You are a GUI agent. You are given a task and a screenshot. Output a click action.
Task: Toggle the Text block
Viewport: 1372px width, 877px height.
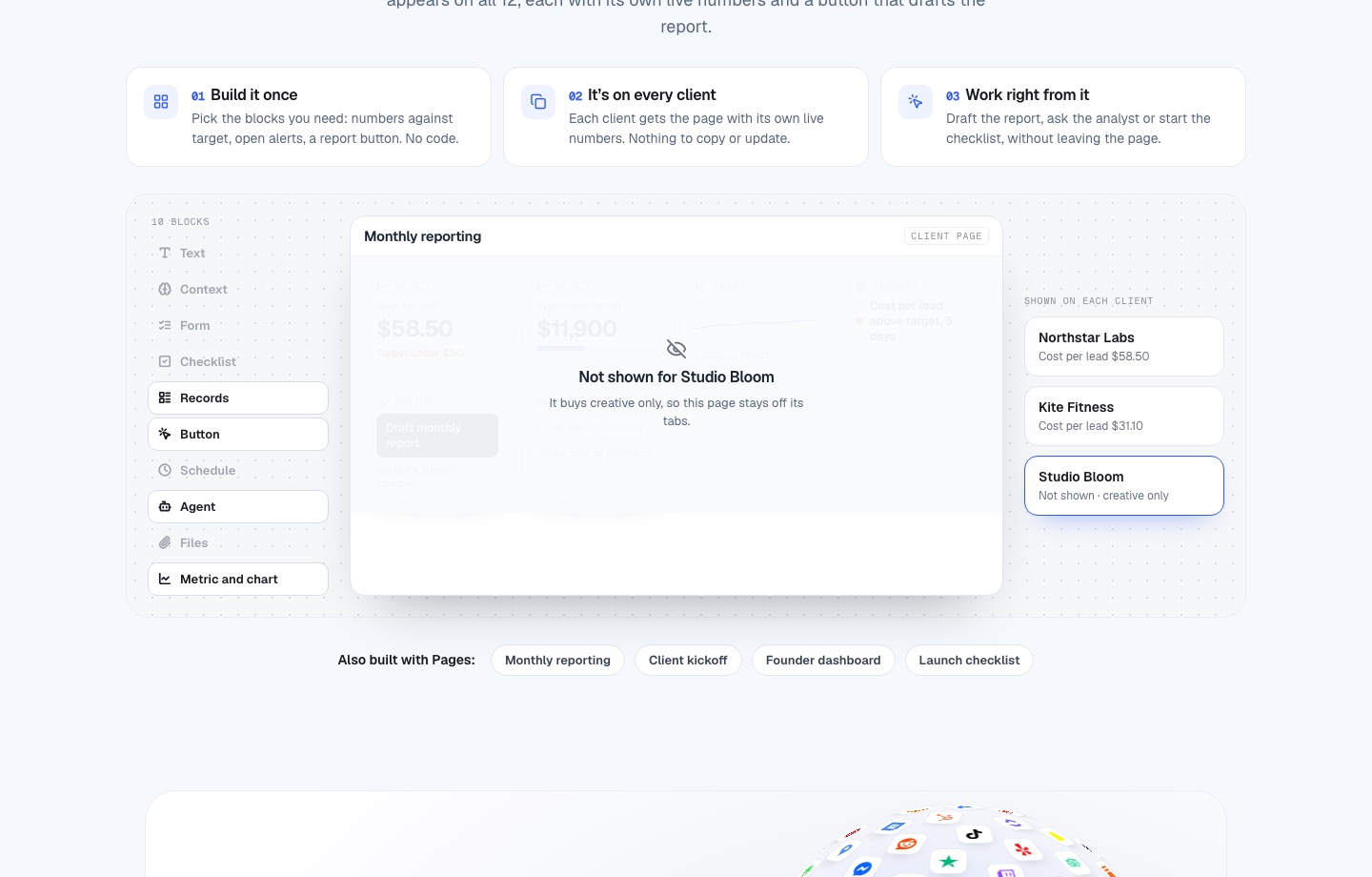pyautogui.click(x=238, y=253)
